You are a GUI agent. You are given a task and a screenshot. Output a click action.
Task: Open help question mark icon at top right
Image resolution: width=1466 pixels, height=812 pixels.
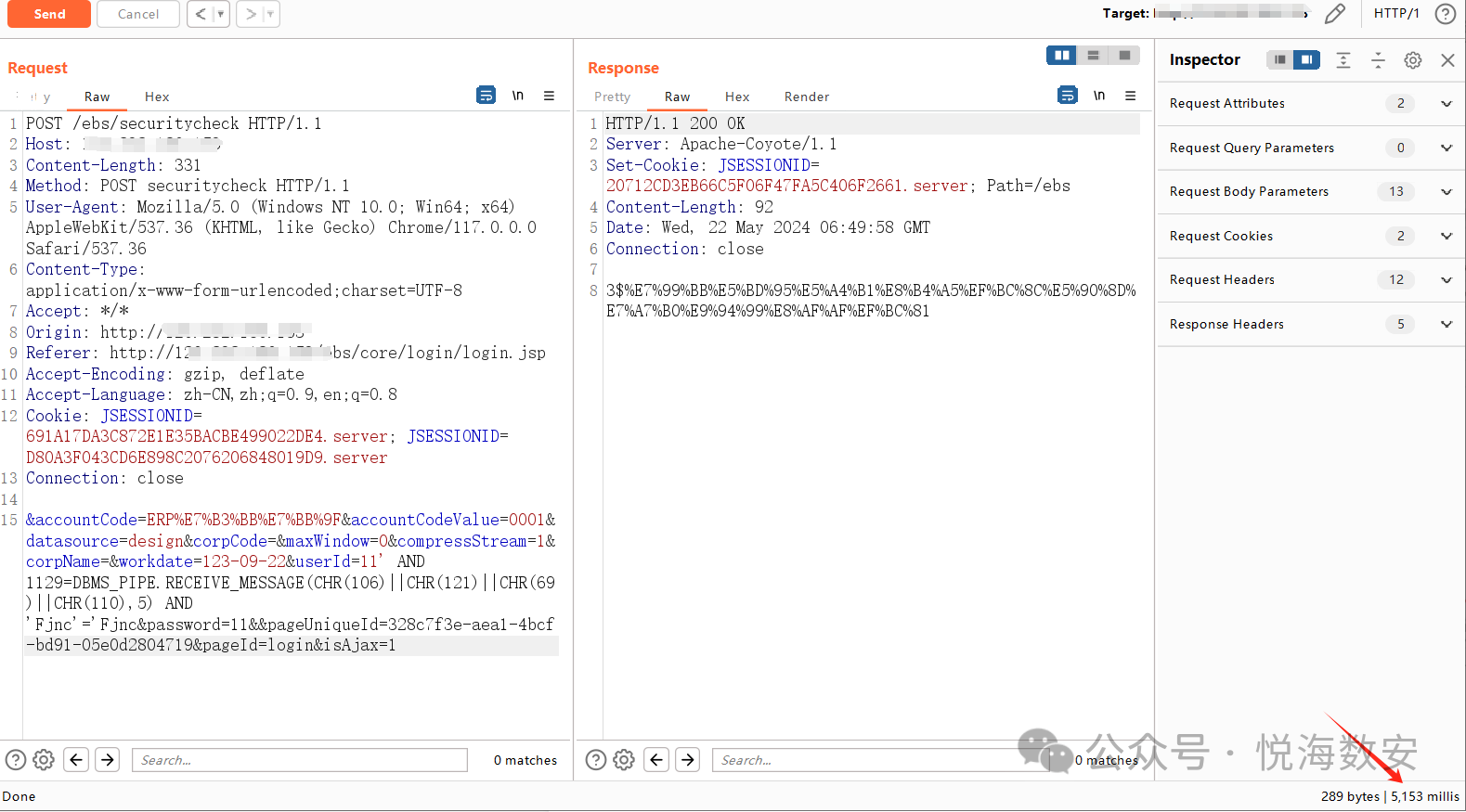click(x=1446, y=13)
